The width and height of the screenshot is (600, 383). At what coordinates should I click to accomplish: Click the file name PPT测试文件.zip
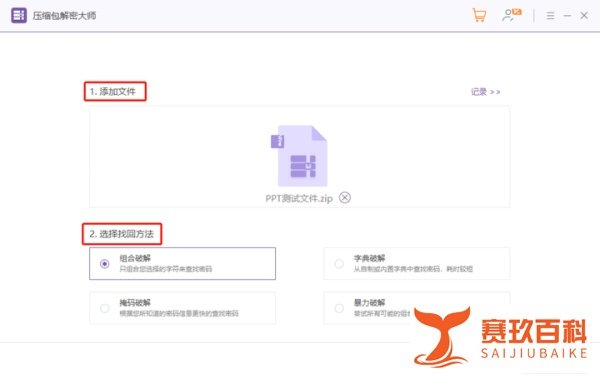(299, 198)
